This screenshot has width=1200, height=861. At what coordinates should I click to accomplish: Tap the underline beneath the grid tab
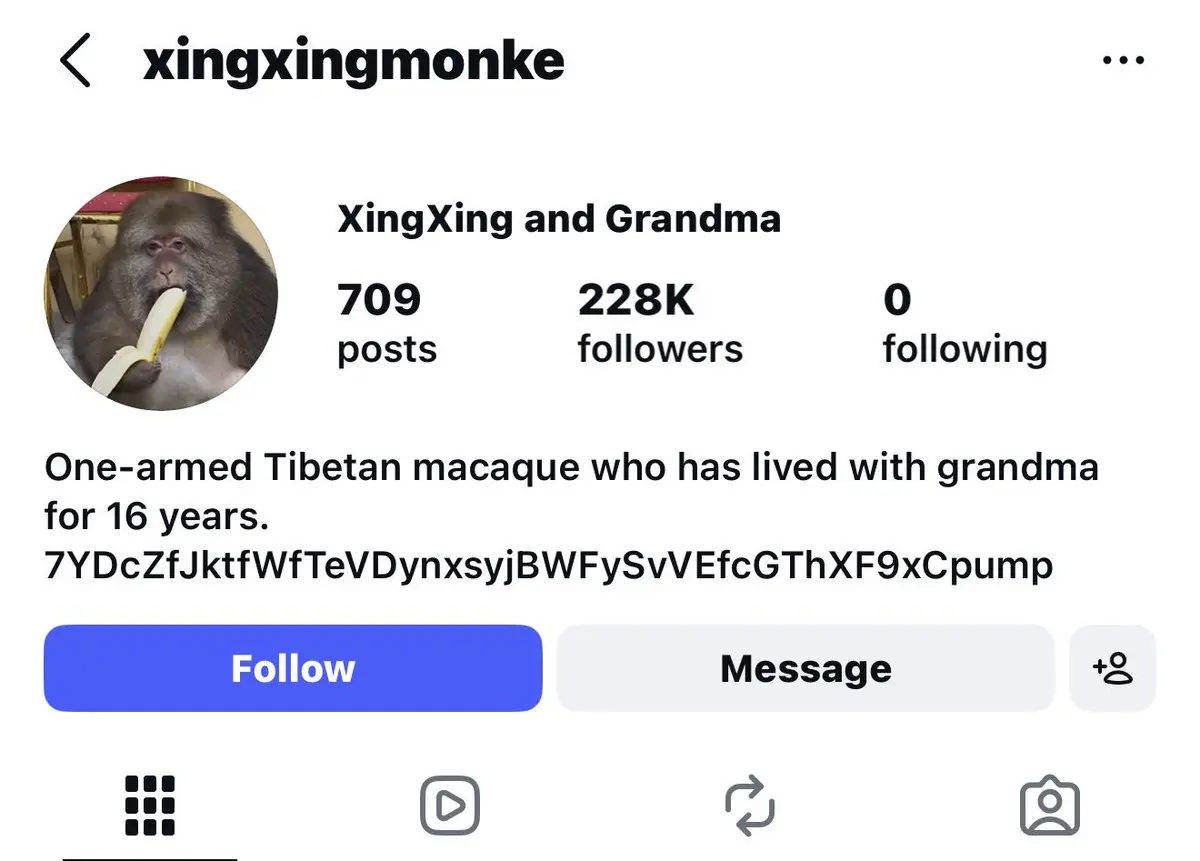click(x=150, y=857)
